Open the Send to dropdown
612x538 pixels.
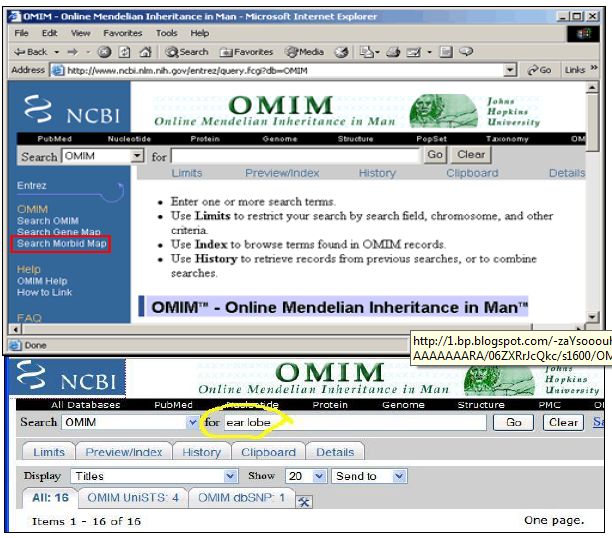(399, 476)
